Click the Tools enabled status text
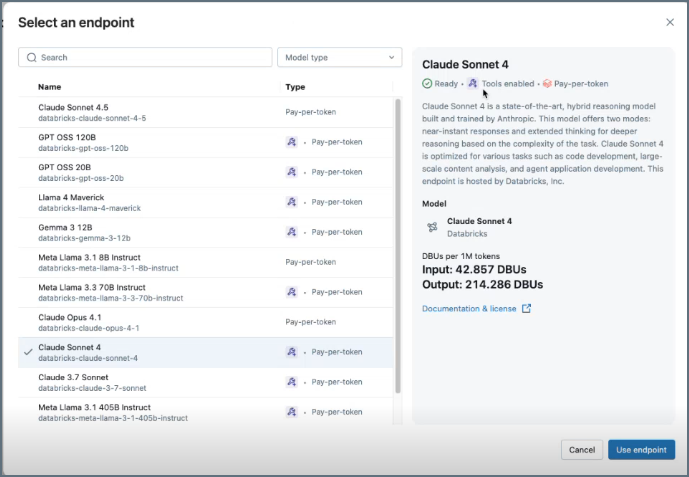This screenshot has width=689, height=477. pyautogui.click(x=508, y=83)
